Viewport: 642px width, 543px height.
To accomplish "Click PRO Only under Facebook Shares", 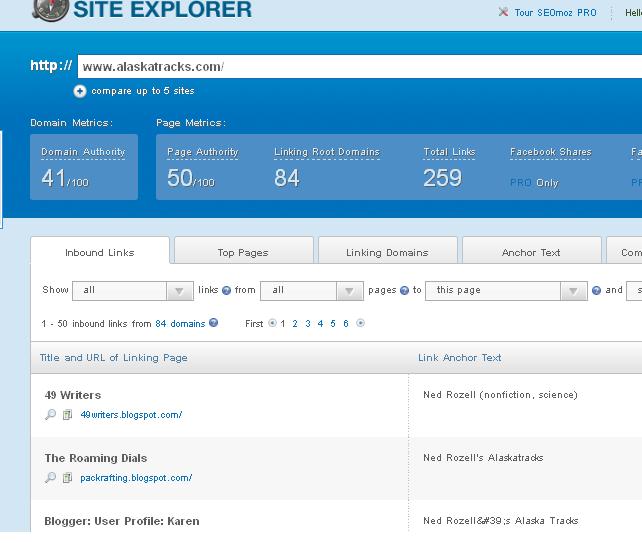I will point(534,183).
